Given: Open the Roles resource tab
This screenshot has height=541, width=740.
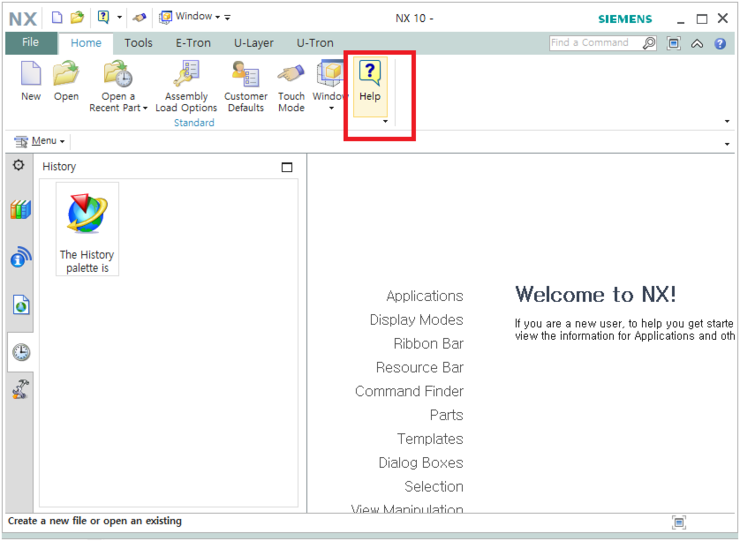Looking at the screenshot, I should [x=20, y=389].
